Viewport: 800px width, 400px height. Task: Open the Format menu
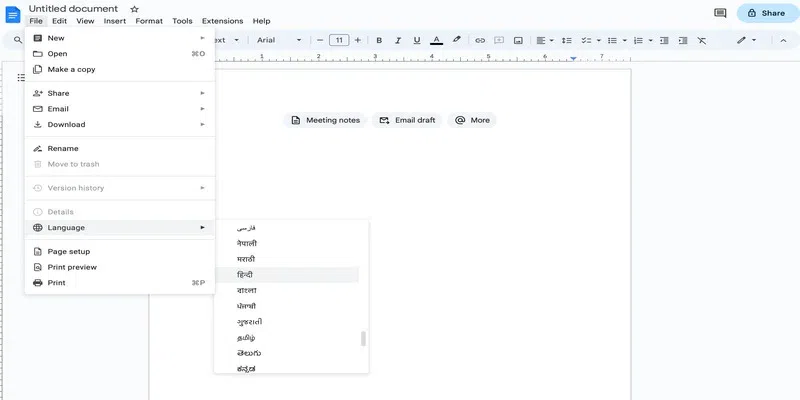point(149,21)
